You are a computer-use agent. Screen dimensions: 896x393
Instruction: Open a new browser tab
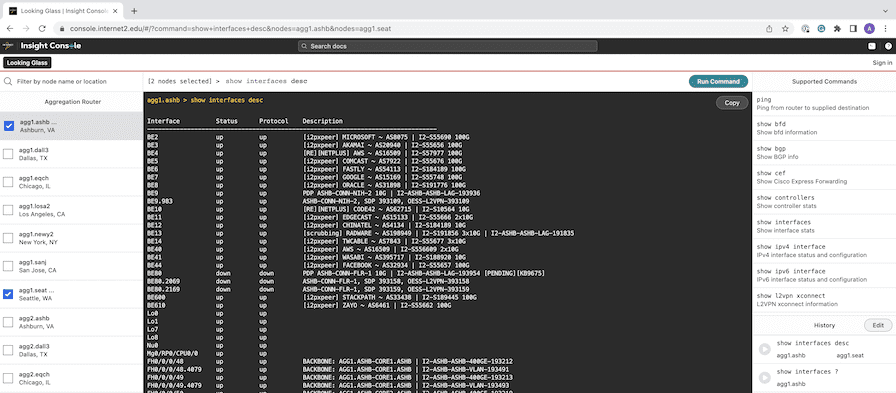click(134, 11)
